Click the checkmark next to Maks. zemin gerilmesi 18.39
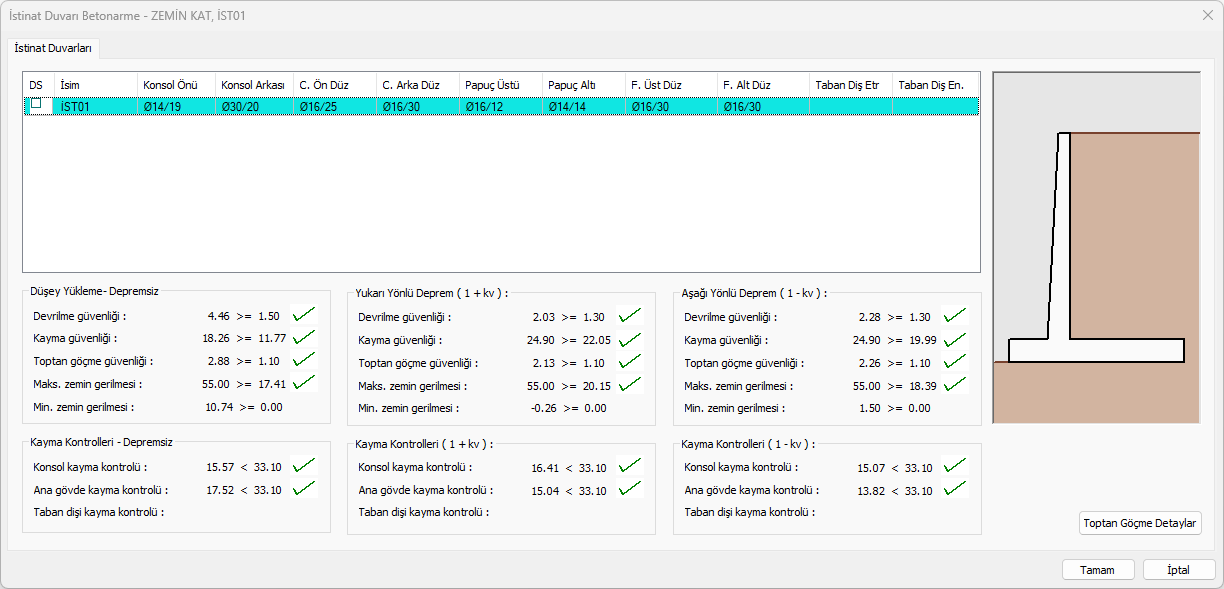The width and height of the screenshot is (1224, 589). point(955,385)
